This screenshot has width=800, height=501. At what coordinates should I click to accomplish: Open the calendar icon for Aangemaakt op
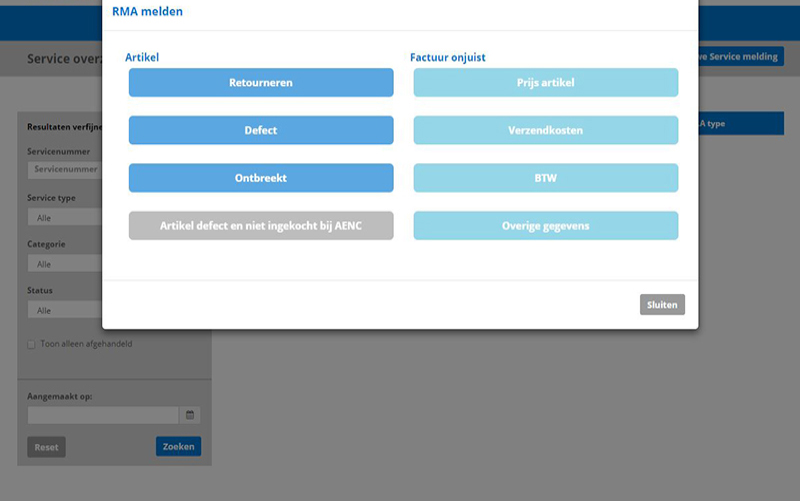[190, 415]
